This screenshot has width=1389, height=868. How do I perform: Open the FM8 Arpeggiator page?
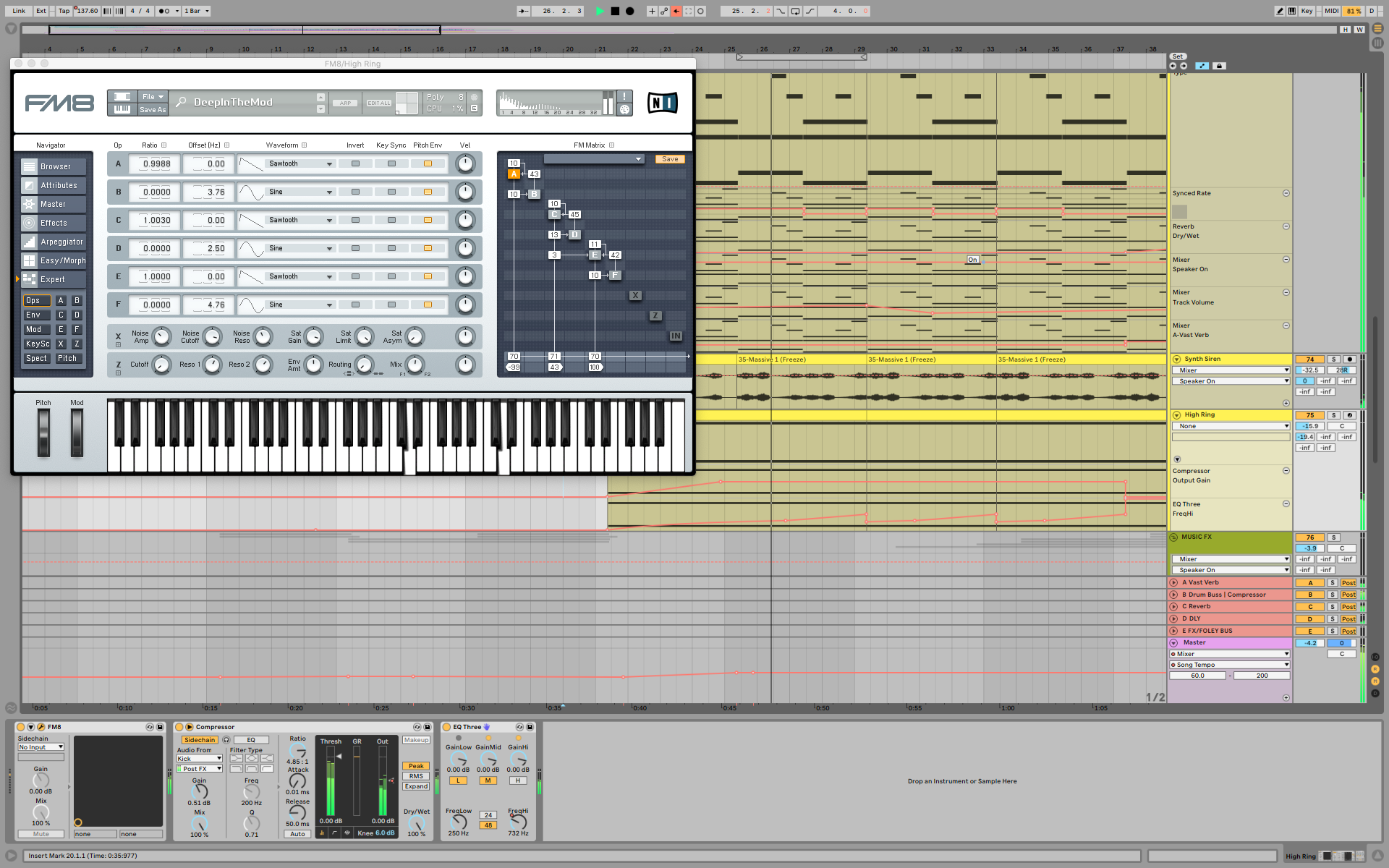(x=54, y=242)
